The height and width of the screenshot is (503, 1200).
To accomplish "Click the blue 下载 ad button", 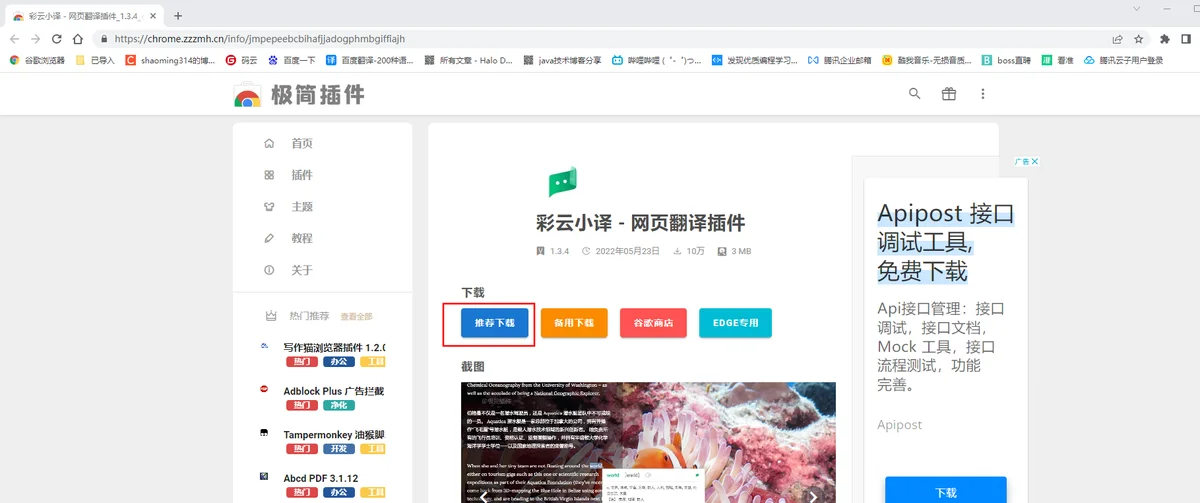I will (x=944, y=491).
